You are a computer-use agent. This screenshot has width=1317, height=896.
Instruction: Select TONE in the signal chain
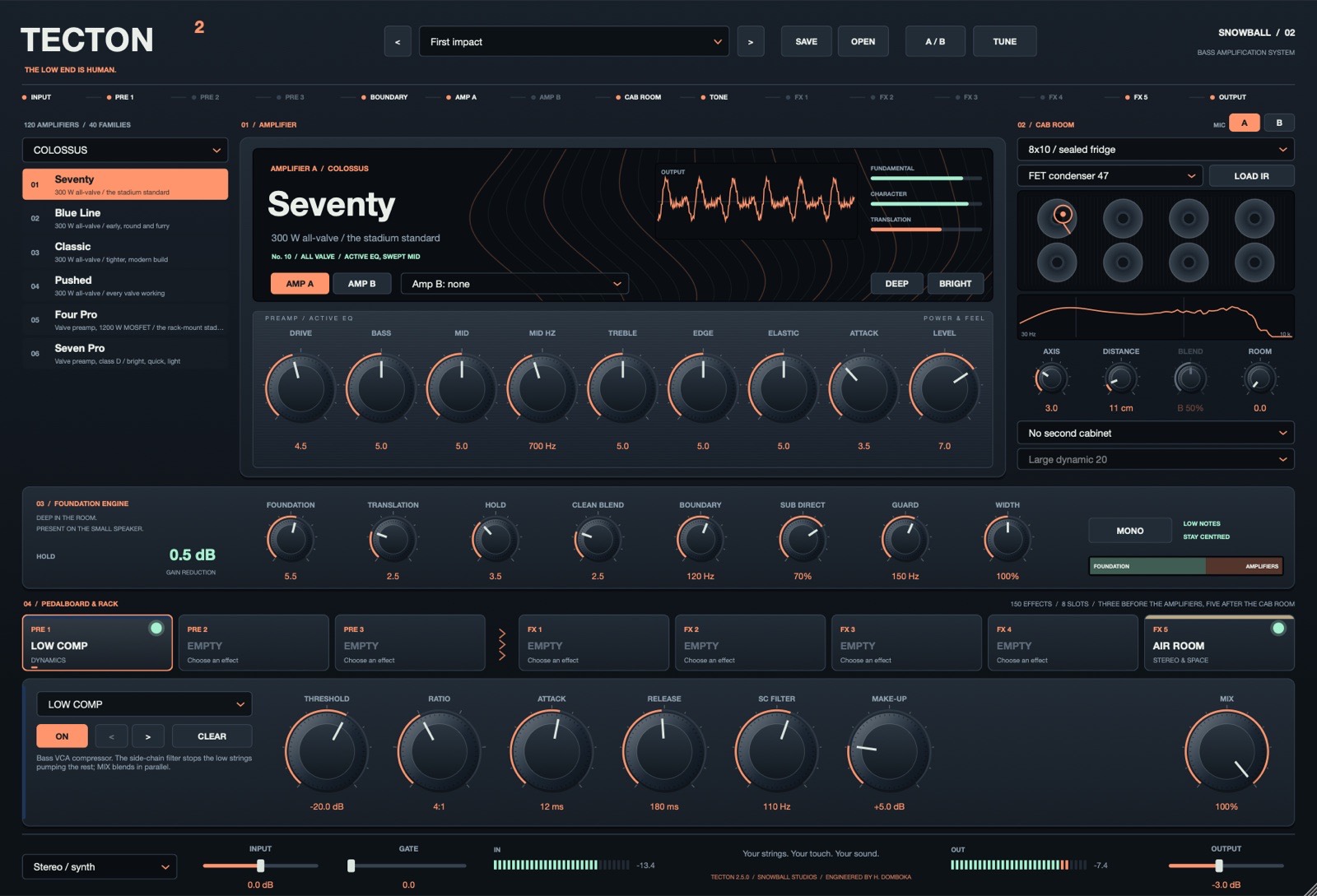tap(714, 97)
